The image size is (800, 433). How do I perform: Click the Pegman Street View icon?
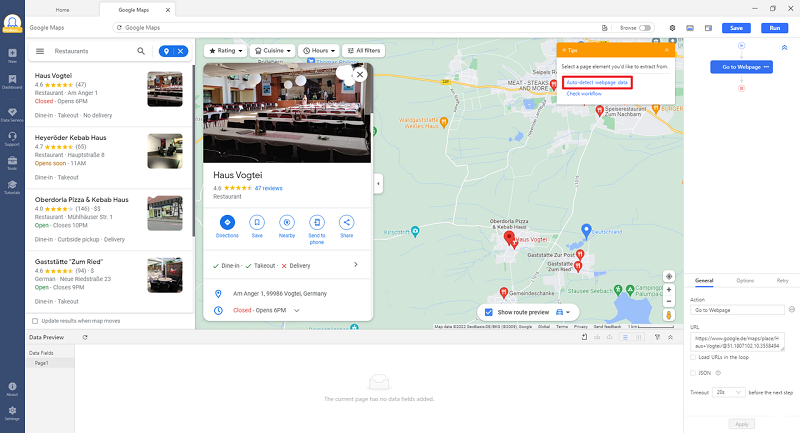(669, 315)
